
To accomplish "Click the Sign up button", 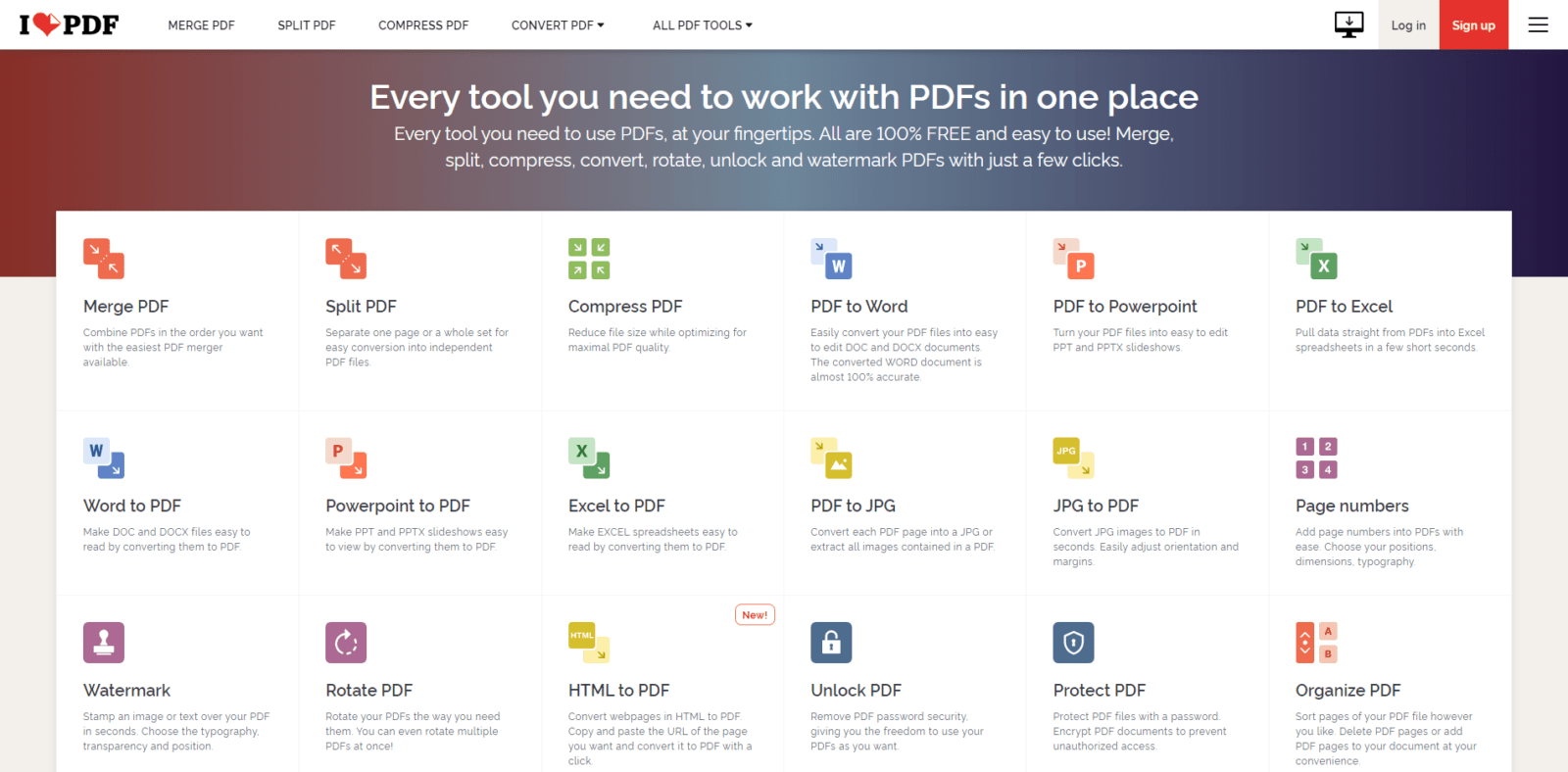I will pyautogui.click(x=1473, y=25).
